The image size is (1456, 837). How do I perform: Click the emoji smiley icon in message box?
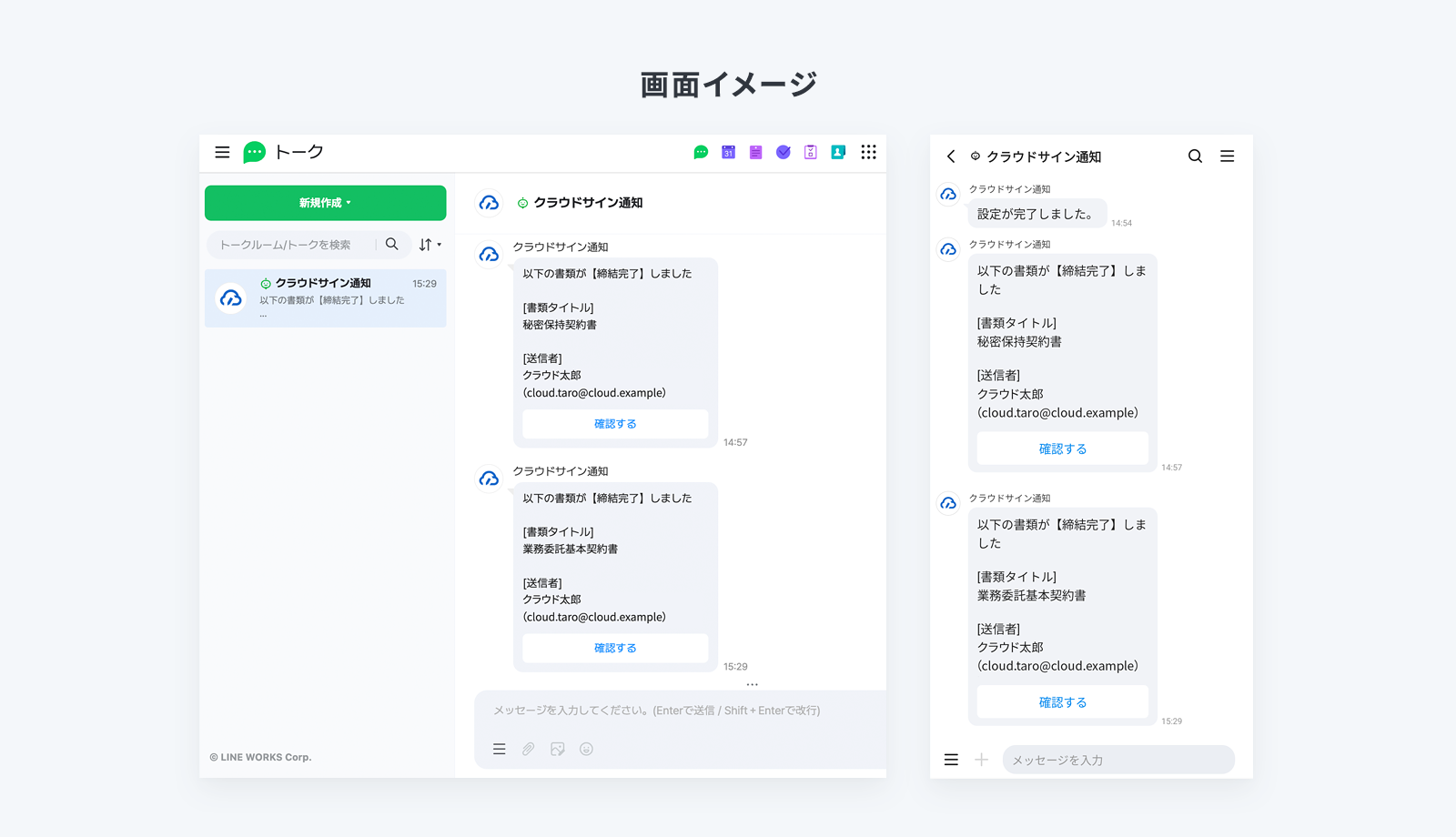coord(586,749)
